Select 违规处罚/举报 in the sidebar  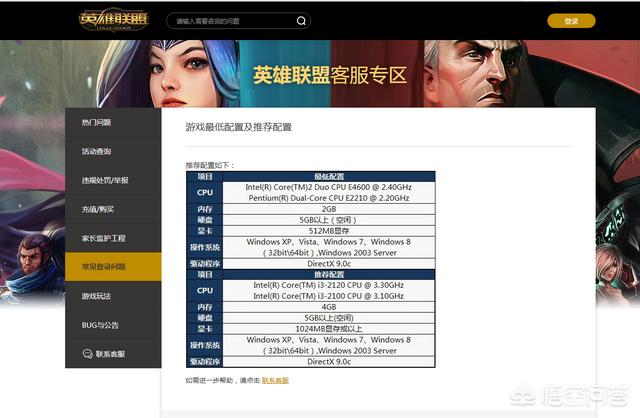(113, 180)
